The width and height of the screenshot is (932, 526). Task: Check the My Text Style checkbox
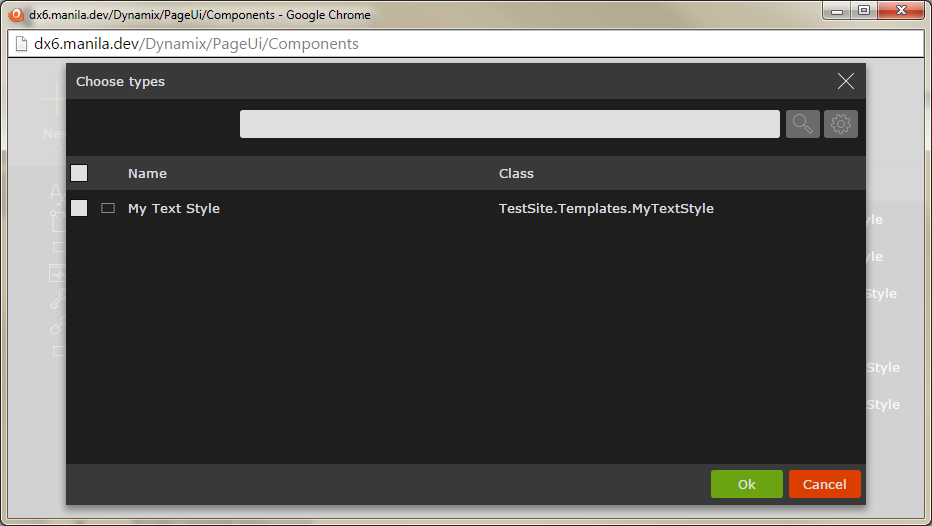79,208
